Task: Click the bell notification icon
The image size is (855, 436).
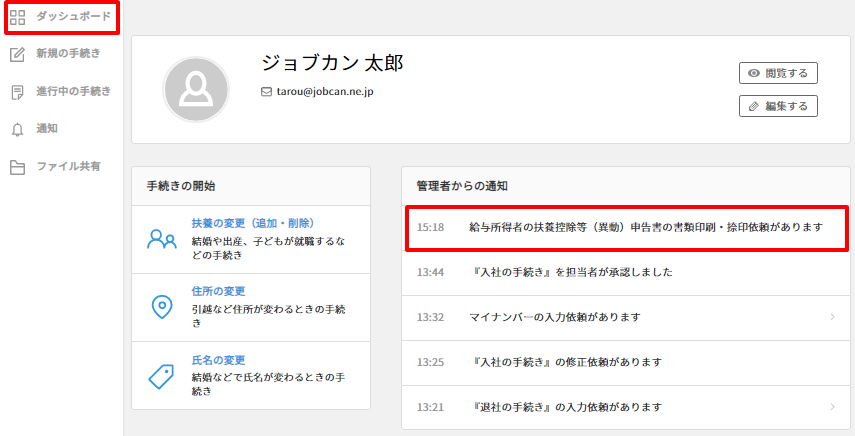Action: [x=17, y=129]
